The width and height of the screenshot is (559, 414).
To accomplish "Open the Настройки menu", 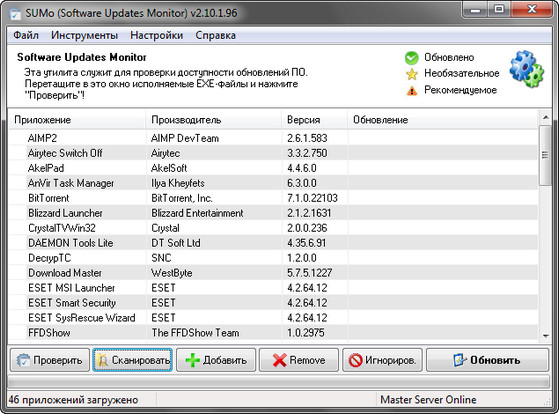I will pos(157,35).
